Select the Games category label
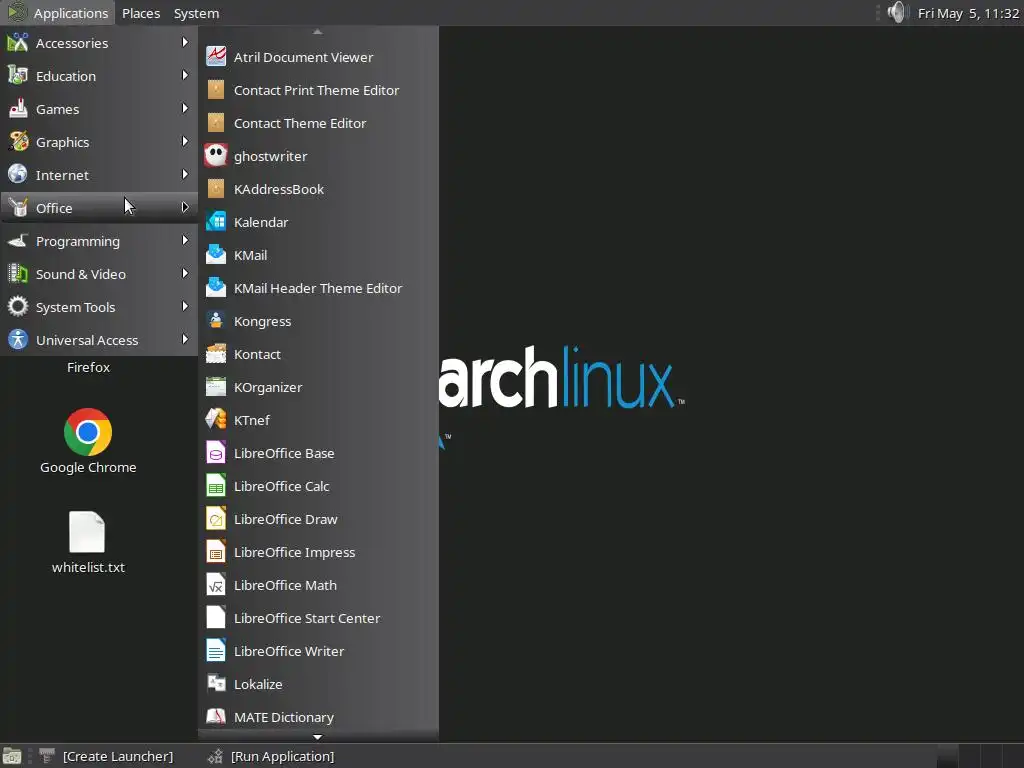This screenshot has height=768, width=1024. point(57,109)
